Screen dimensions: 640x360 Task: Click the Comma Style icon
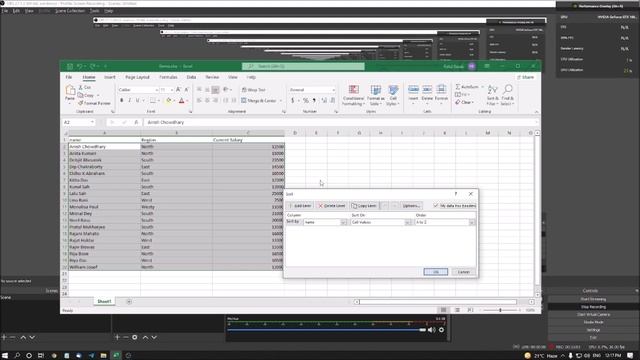pos(314,100)
